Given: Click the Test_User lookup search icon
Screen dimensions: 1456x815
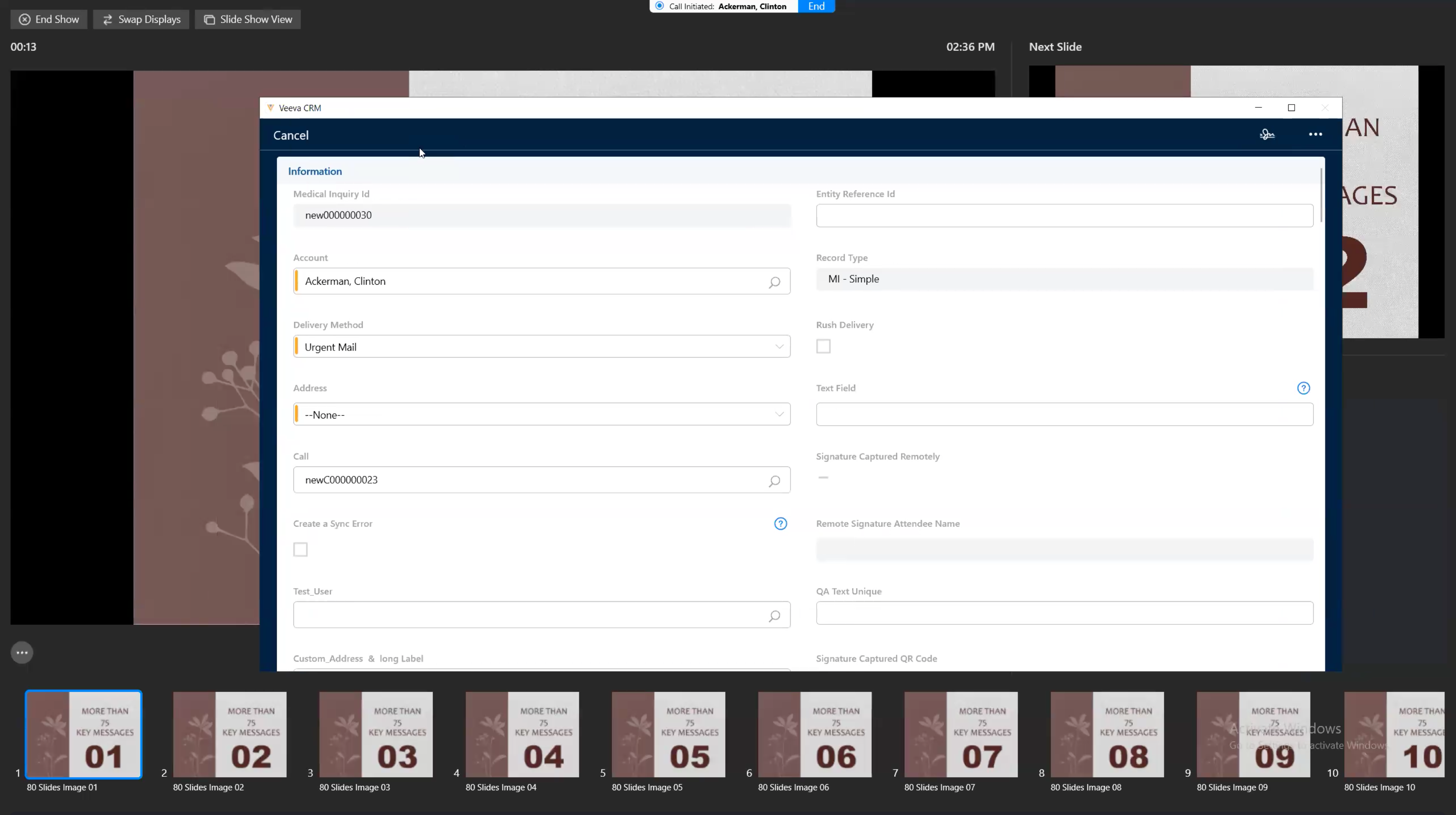Looking at the screenshot, I should coord(774,616).
